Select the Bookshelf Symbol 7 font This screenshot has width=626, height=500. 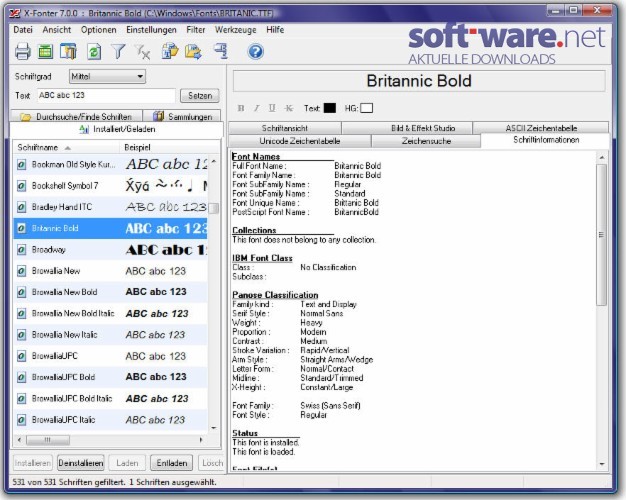click(111, 186)
